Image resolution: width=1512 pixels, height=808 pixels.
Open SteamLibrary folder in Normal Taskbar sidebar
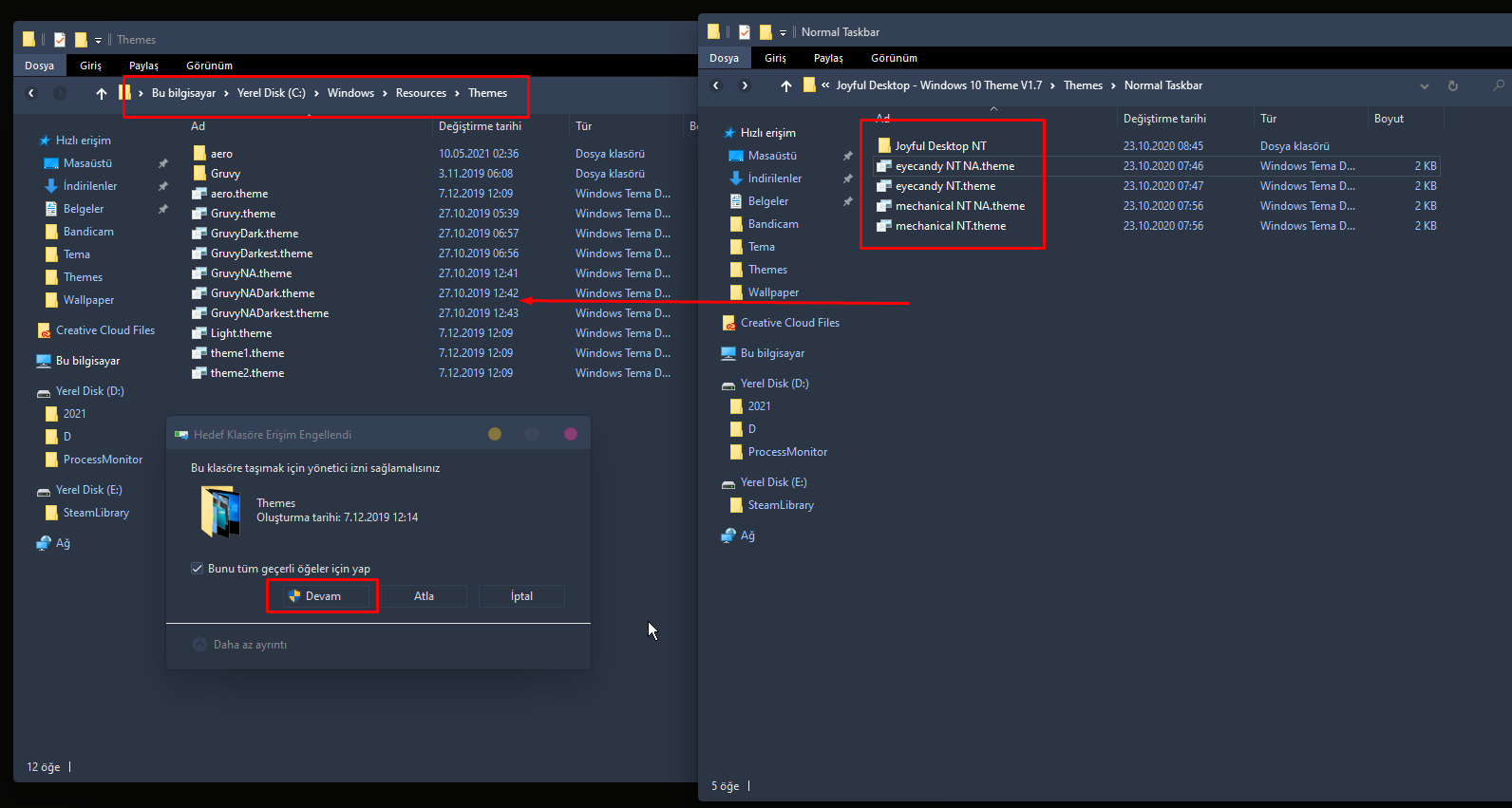pos(781,505)
